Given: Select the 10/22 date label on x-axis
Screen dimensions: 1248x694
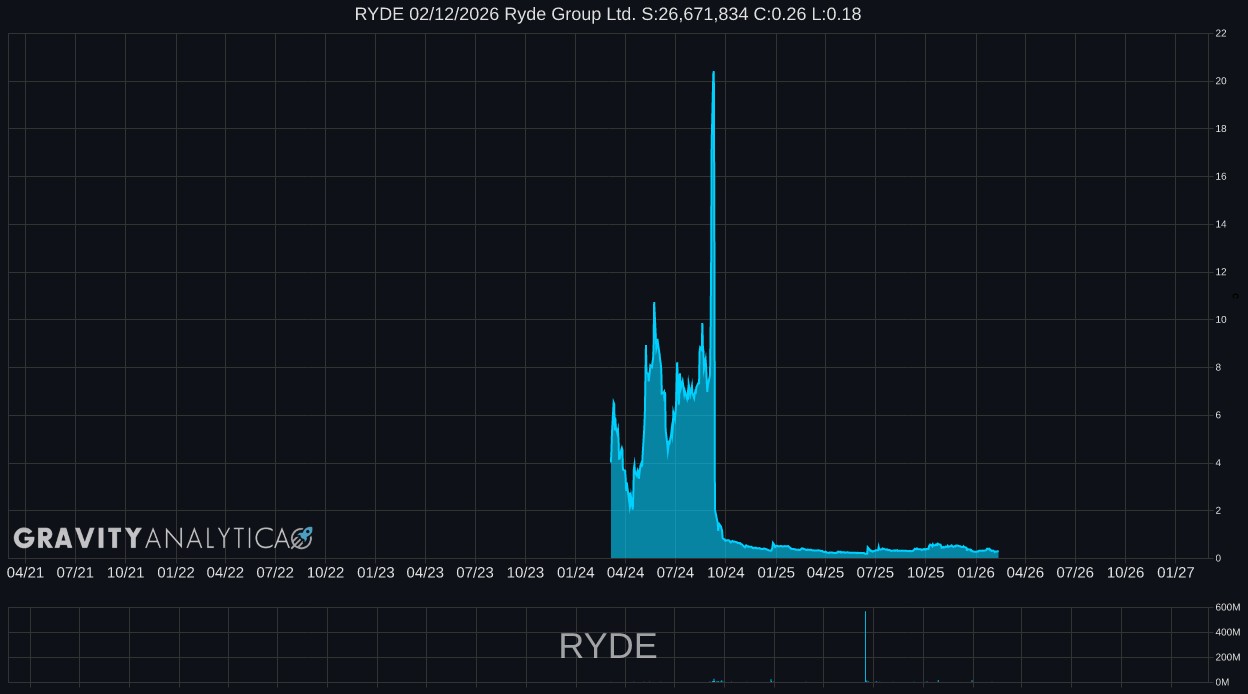Looking at the screenshot, I should pos(325,573).
